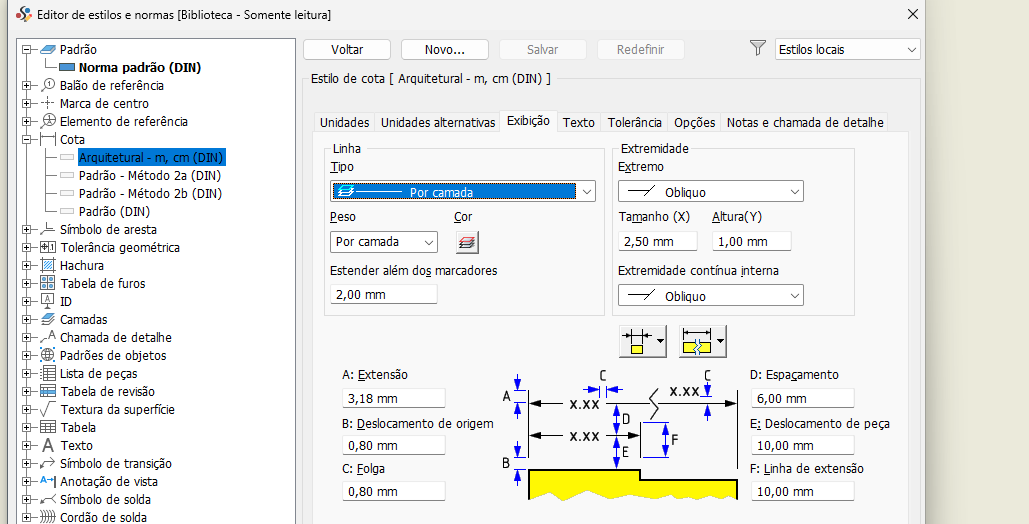Select Arquitetural - m, cm (DIN) style

[x=152, y=157]
